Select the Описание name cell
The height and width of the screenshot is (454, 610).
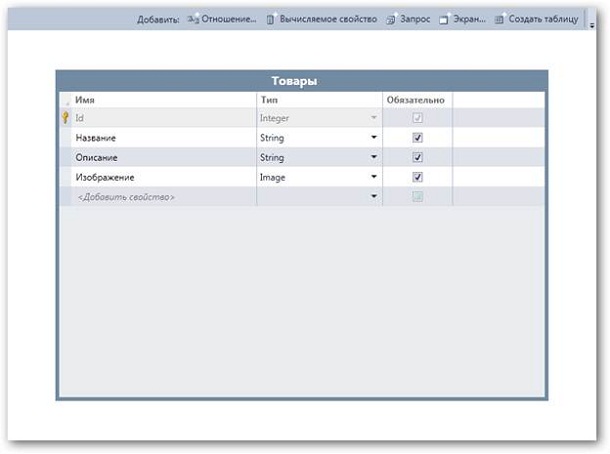163,157
